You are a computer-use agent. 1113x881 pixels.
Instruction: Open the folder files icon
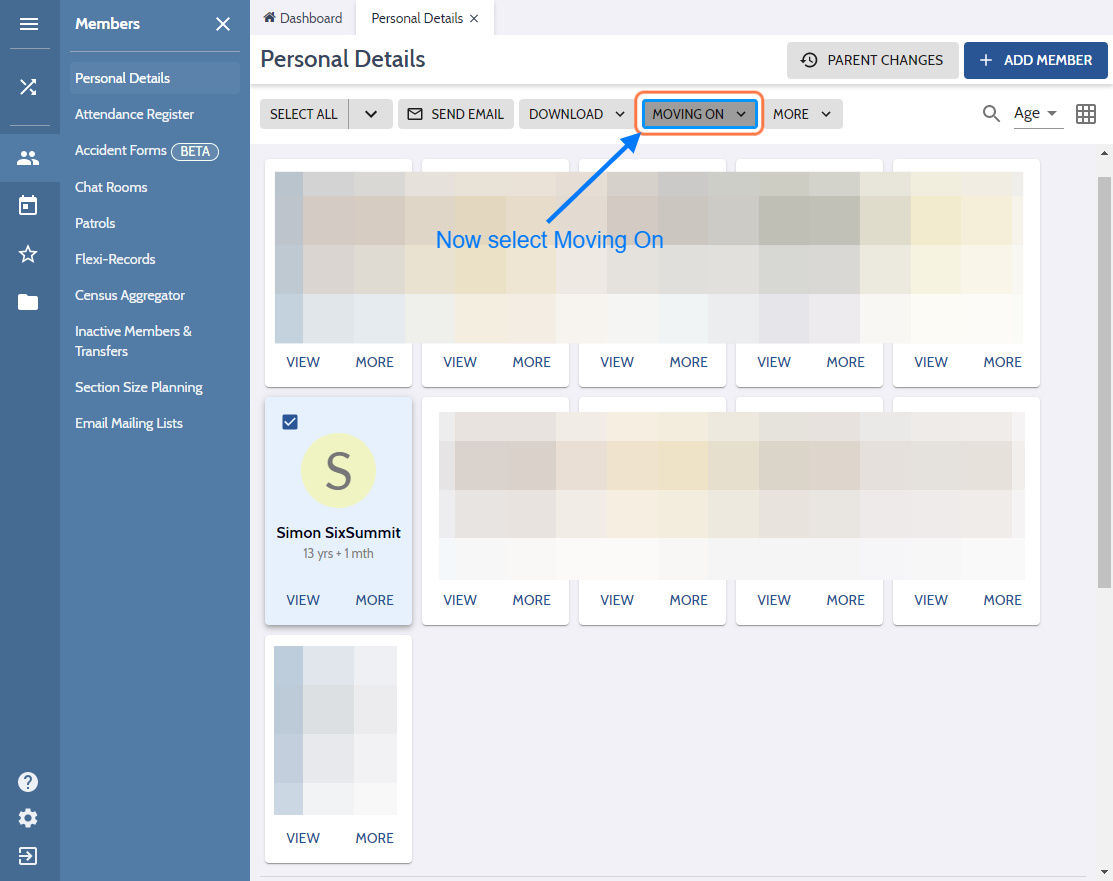click(28, 302)
